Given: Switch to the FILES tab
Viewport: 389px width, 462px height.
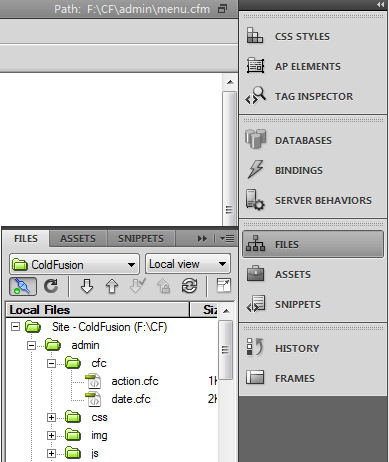Looking at the screenshot, I should (26, 239).
